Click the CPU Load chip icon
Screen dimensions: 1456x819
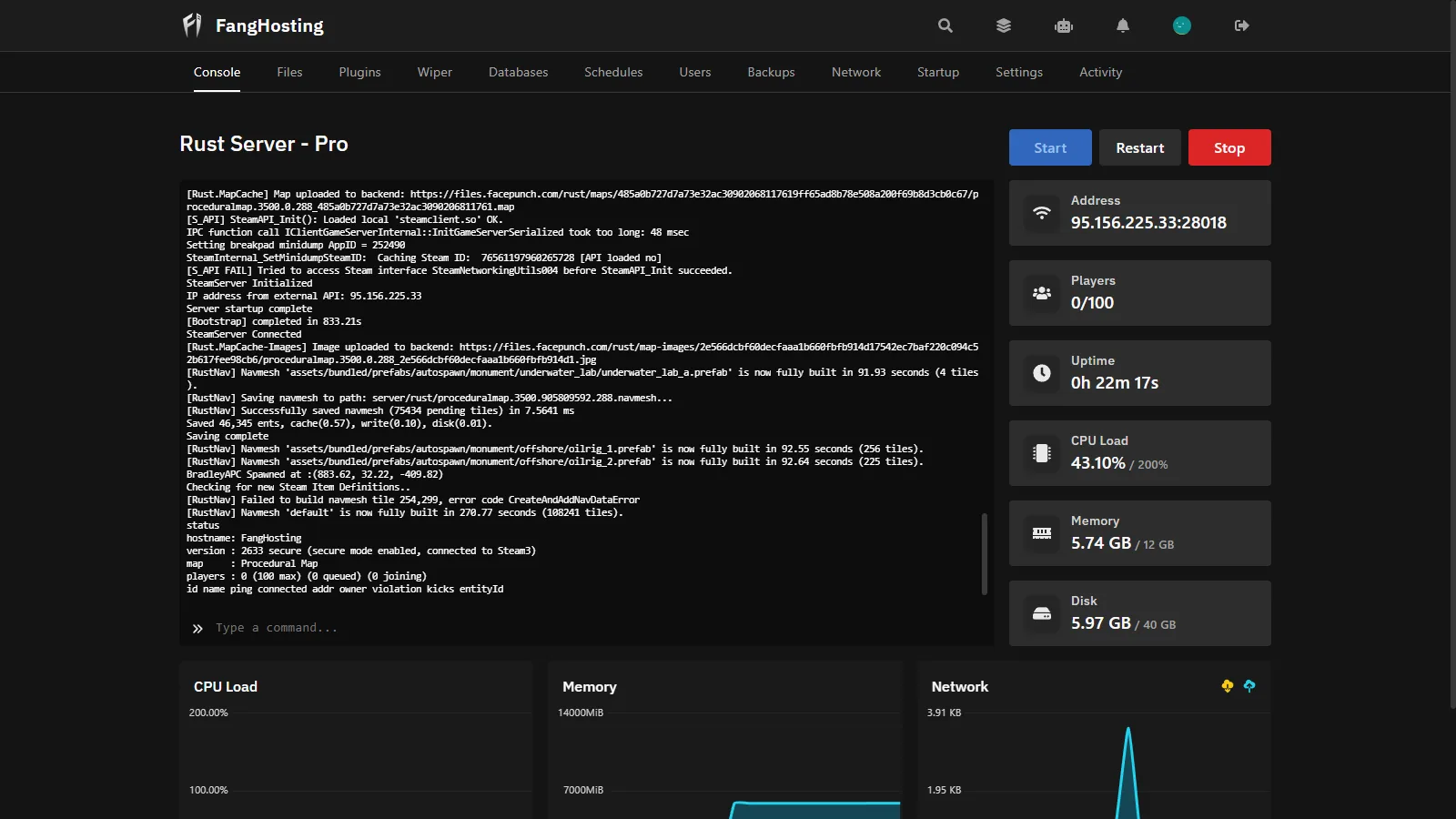(1042, 453)
